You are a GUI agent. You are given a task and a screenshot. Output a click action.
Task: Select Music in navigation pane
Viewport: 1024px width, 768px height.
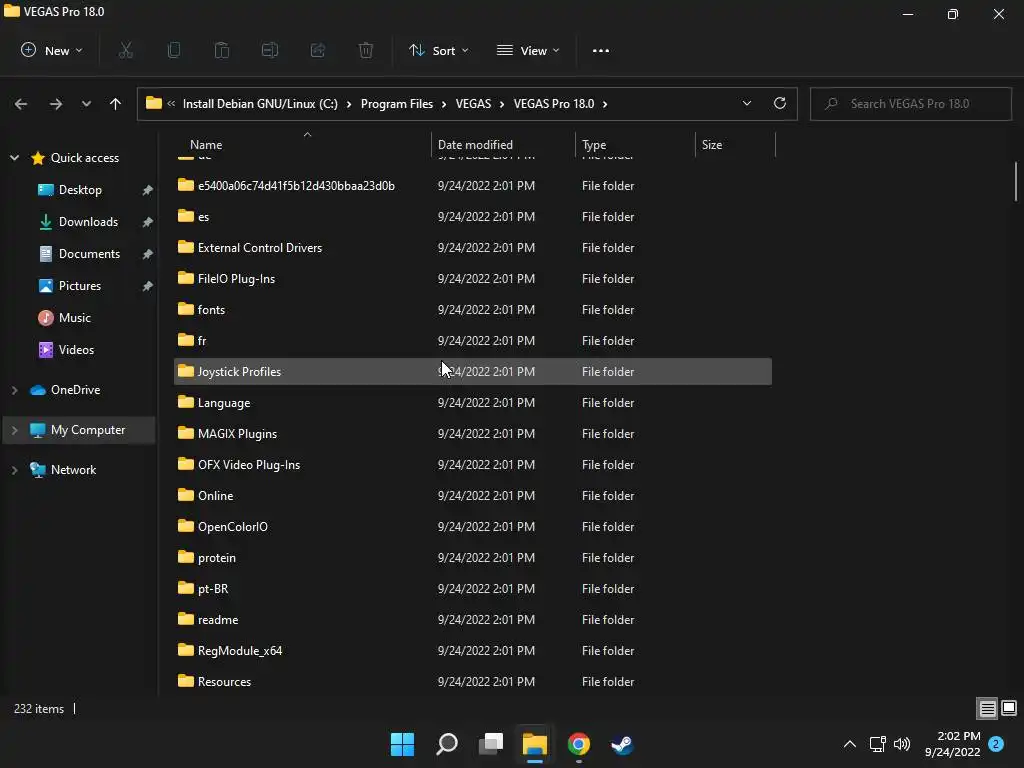point(74,317)
